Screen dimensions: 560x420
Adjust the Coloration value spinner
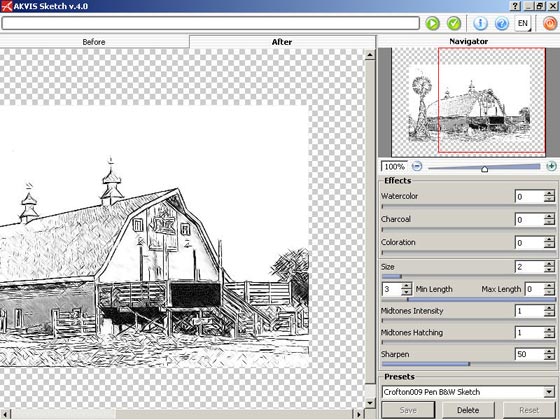tap(549, 243)
